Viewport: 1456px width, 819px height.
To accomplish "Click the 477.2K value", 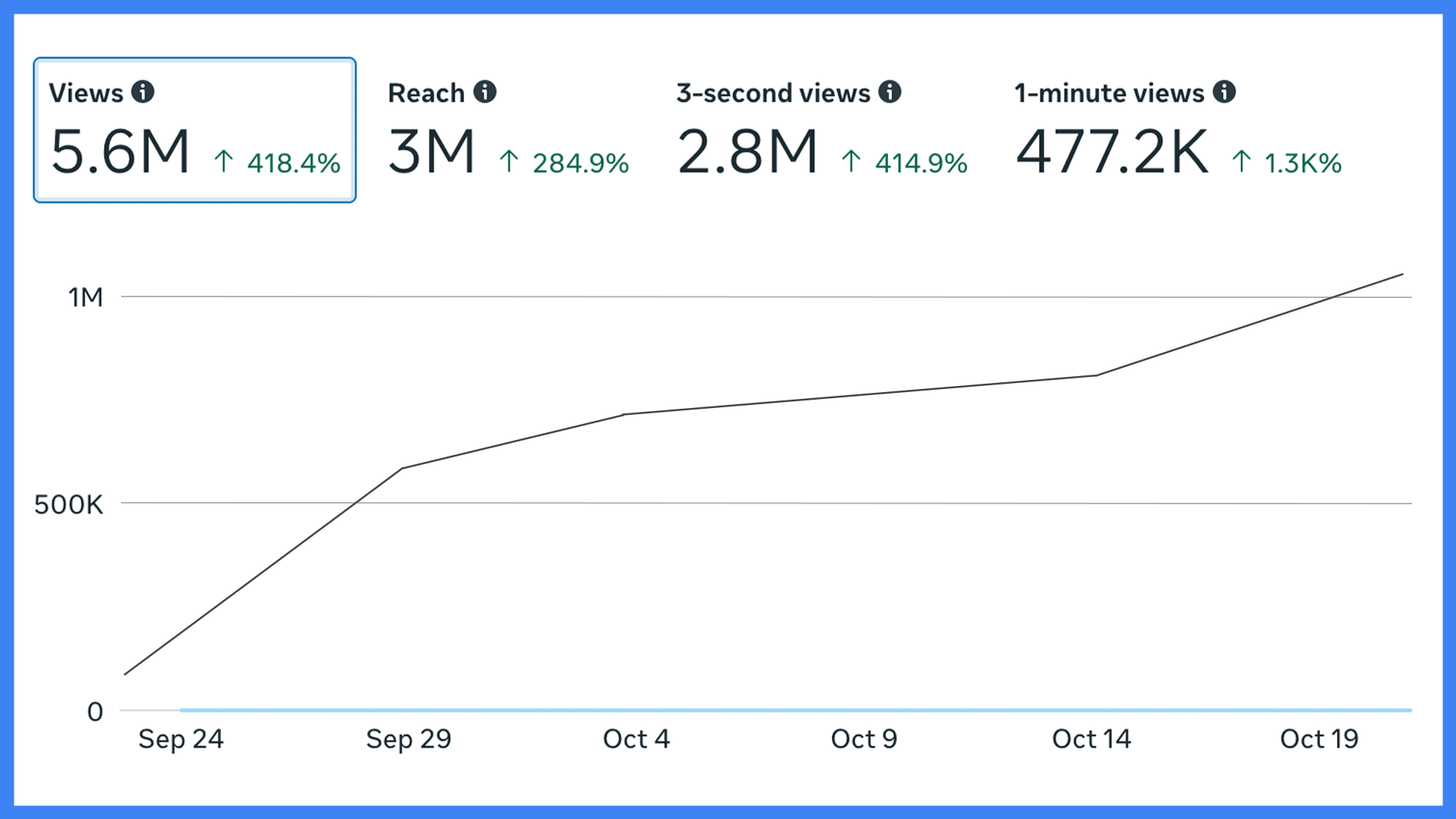I will tap(1112, 152).
